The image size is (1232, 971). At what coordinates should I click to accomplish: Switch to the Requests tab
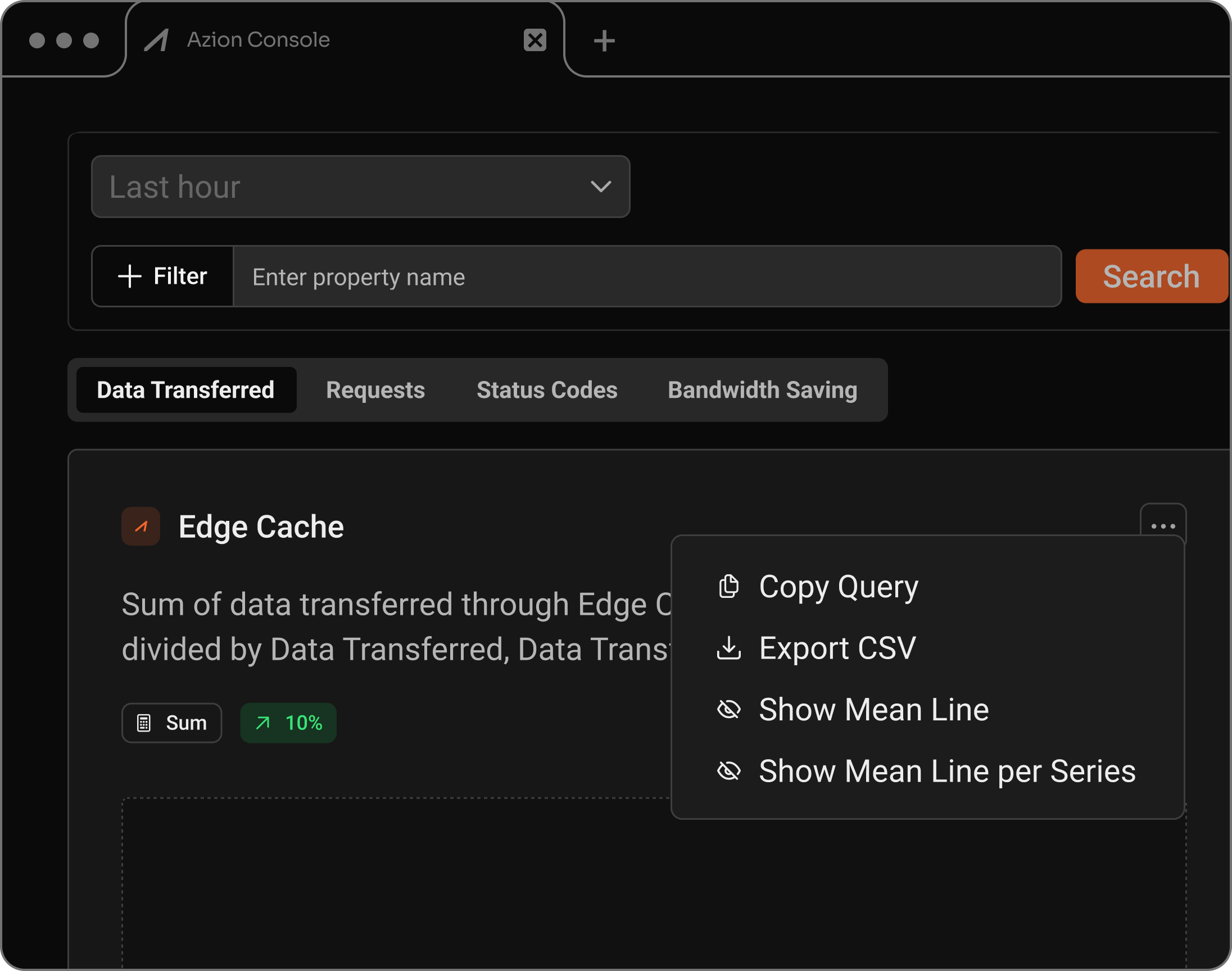point(375,390)
